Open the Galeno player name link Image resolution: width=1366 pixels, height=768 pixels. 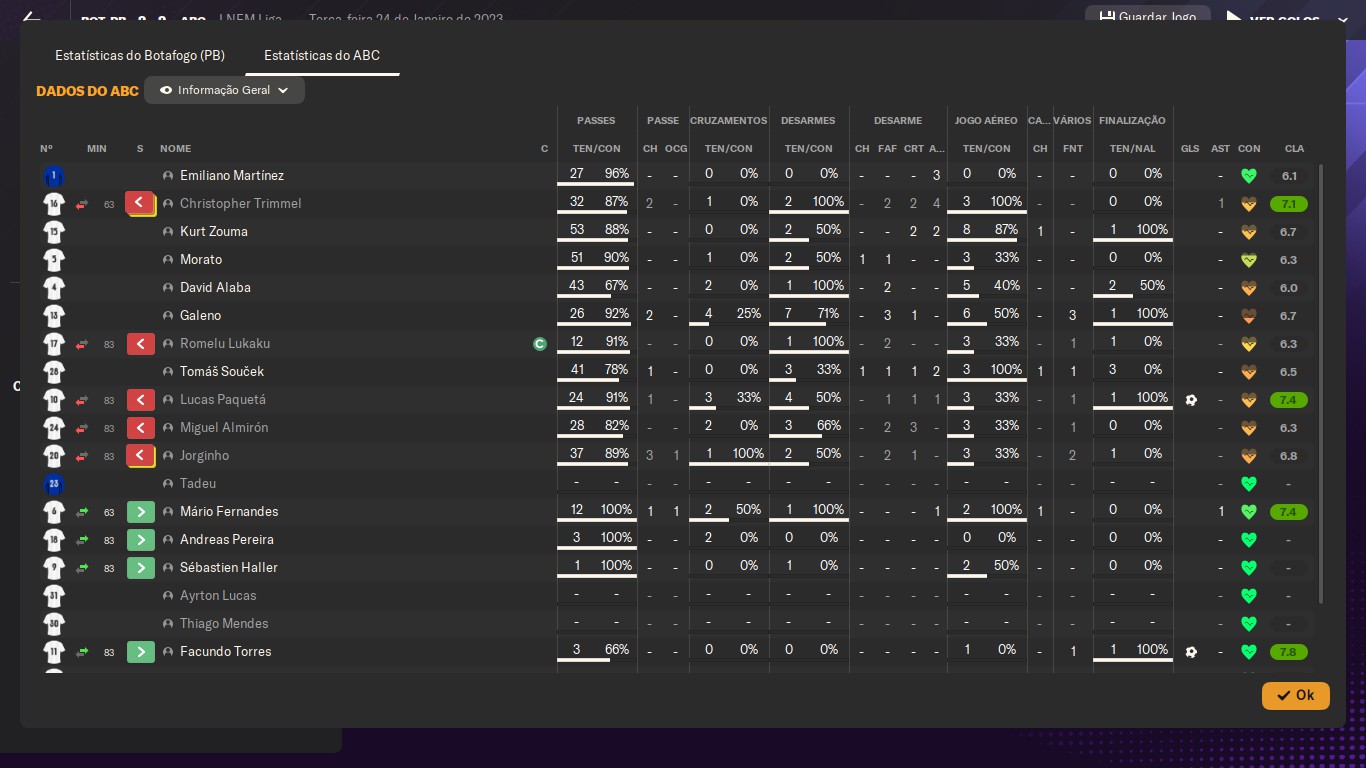pos(200,316)
